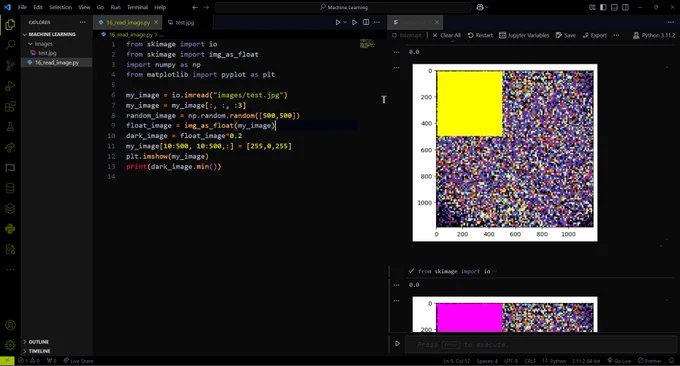Run current file in interactive window

tap(354, 22)
